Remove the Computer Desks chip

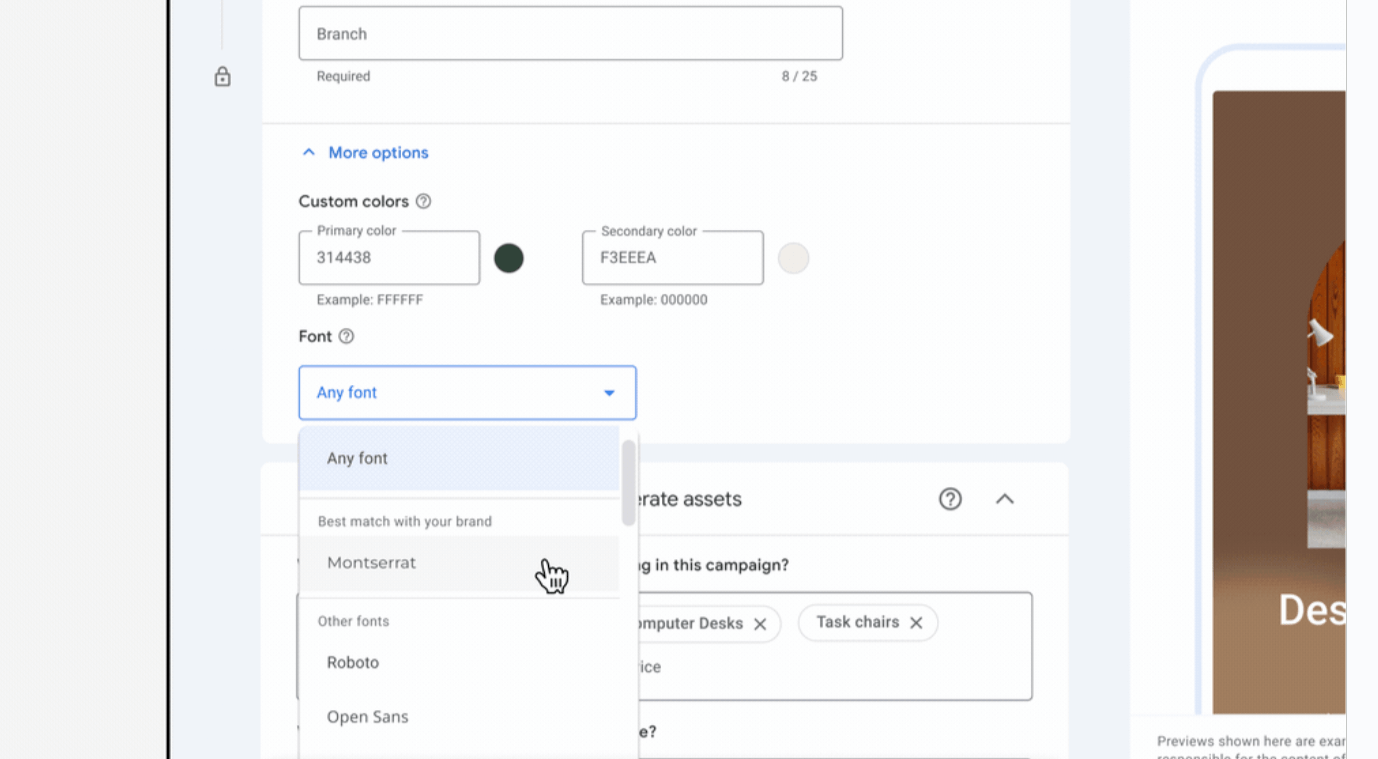click(x=760, y=624)
